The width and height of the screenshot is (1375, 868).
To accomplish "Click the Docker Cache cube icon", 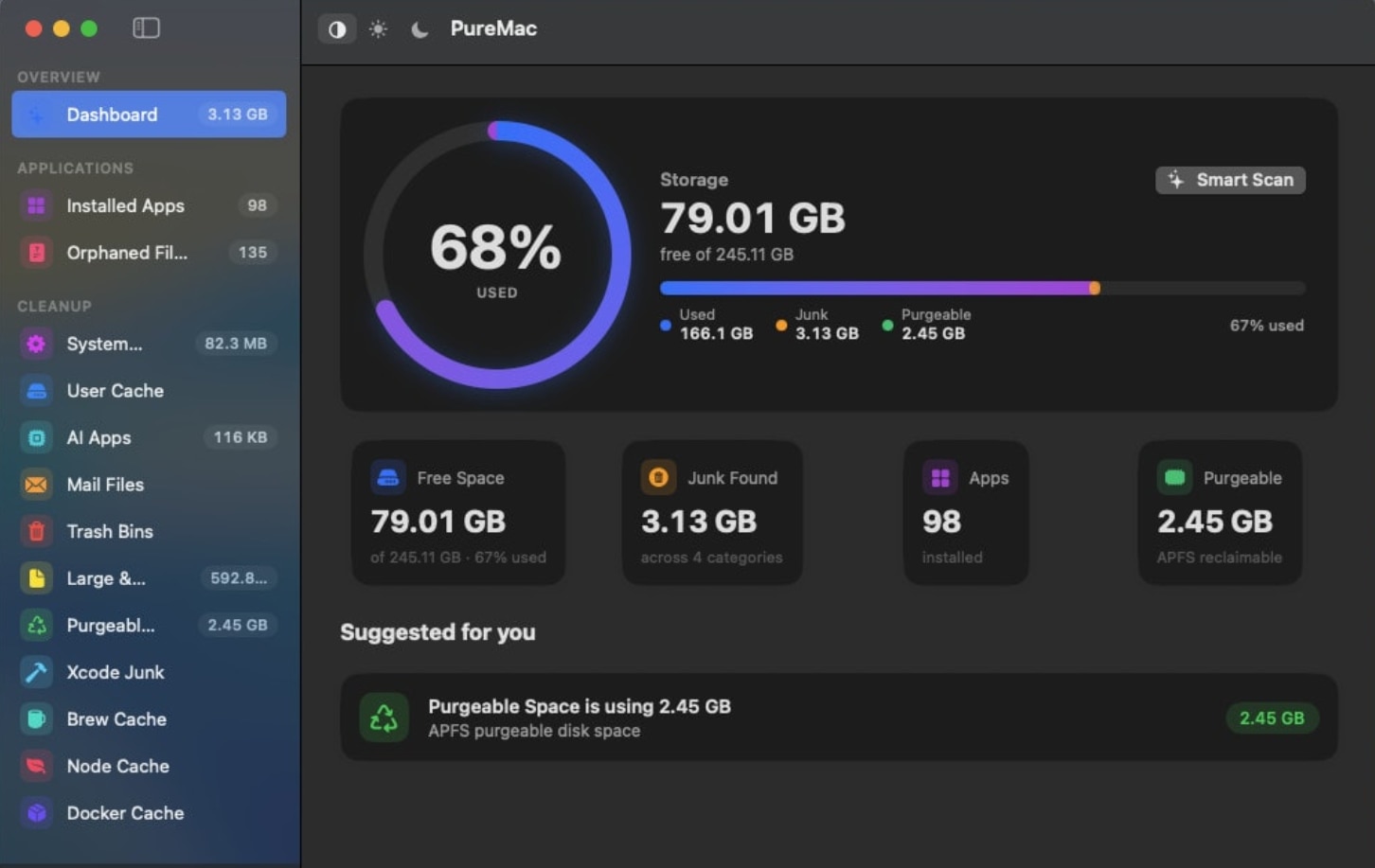I will [x=36, y=813].
